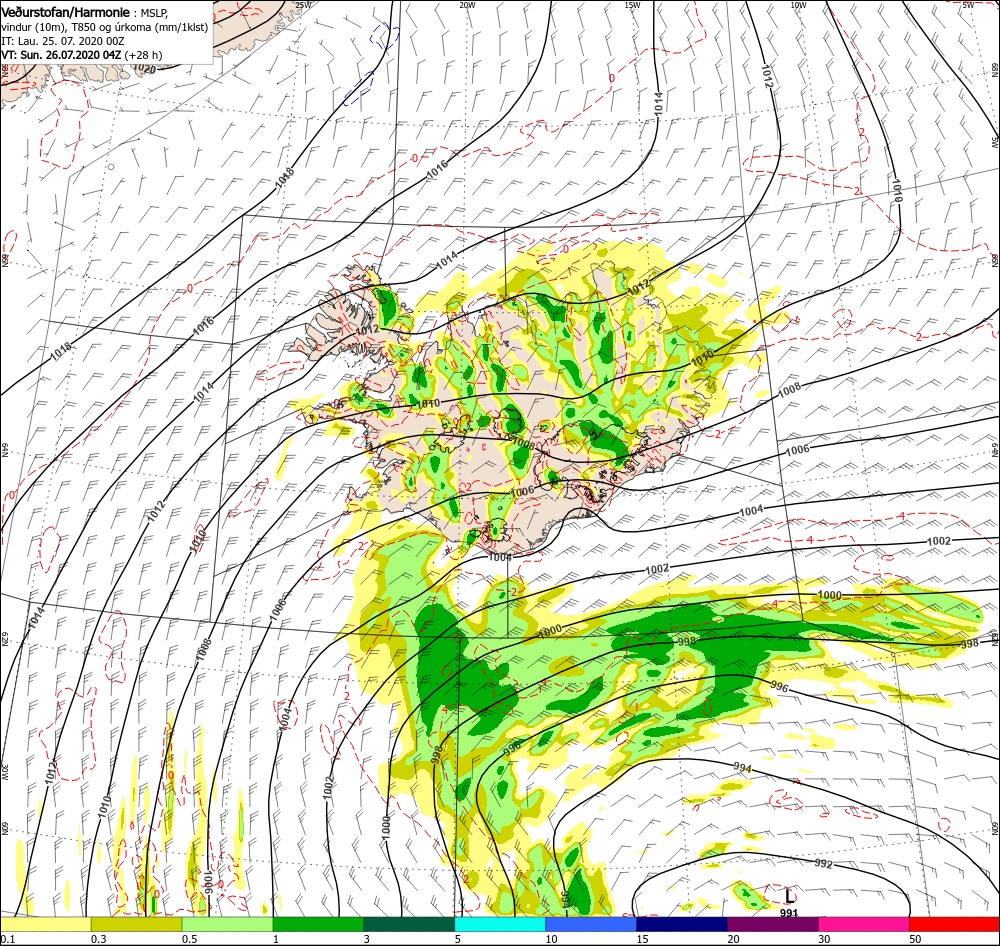Click the '30W' label on left edge
Viewport: 1000px width, 946px height.
(x=4, y=772)
